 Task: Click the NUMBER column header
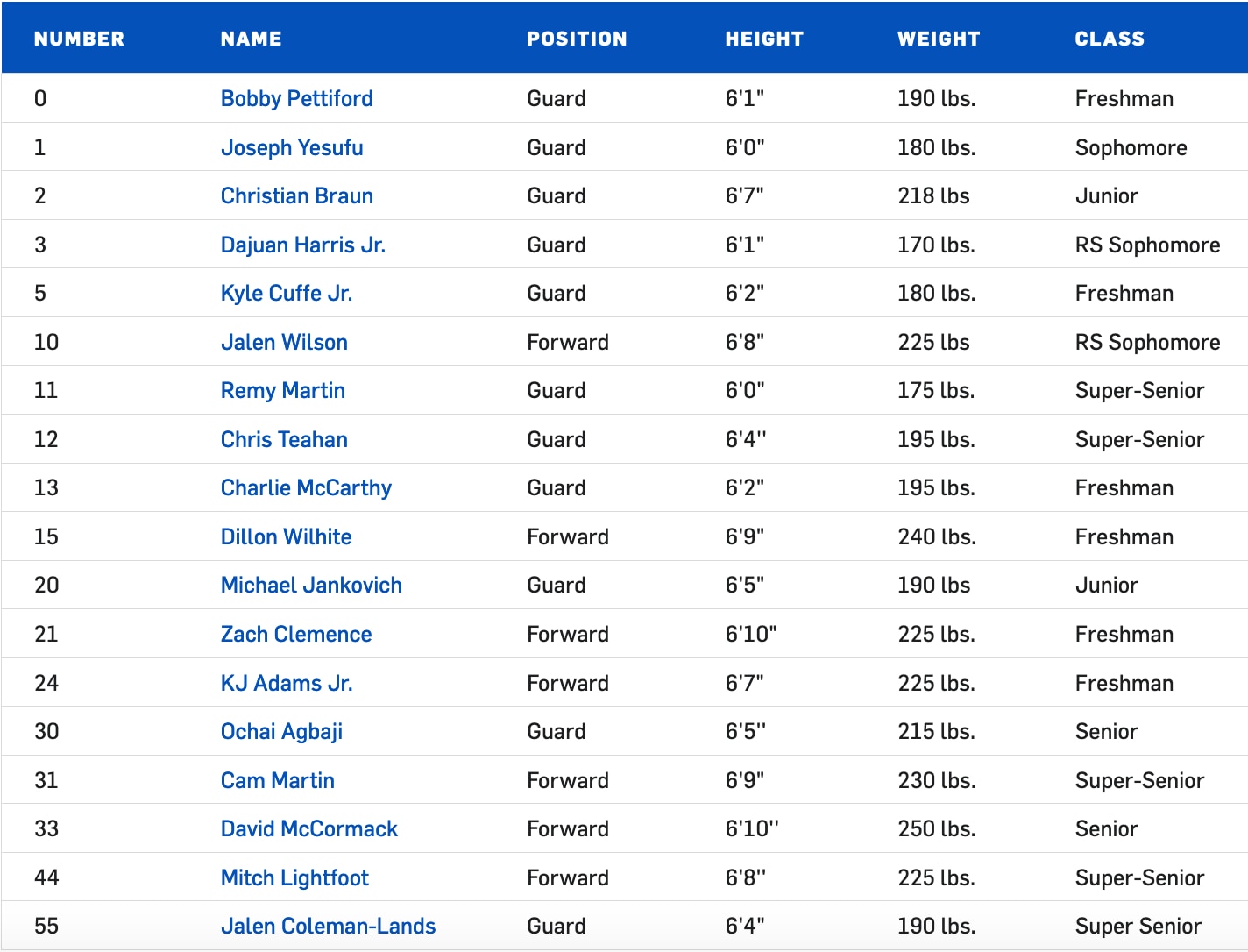pos(79,39)
